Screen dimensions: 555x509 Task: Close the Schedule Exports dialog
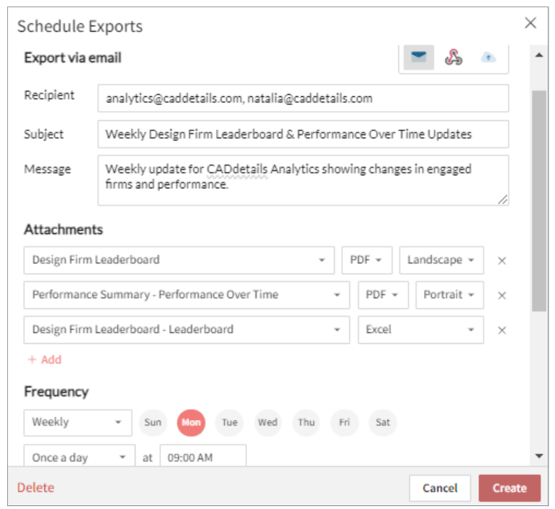pyautogui.click(x=530, y=23)
